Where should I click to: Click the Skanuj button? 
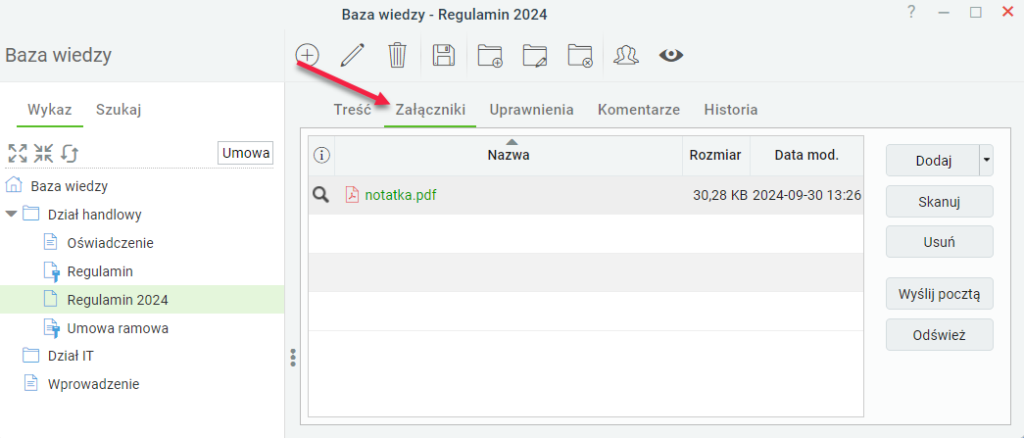pos(939,201)
